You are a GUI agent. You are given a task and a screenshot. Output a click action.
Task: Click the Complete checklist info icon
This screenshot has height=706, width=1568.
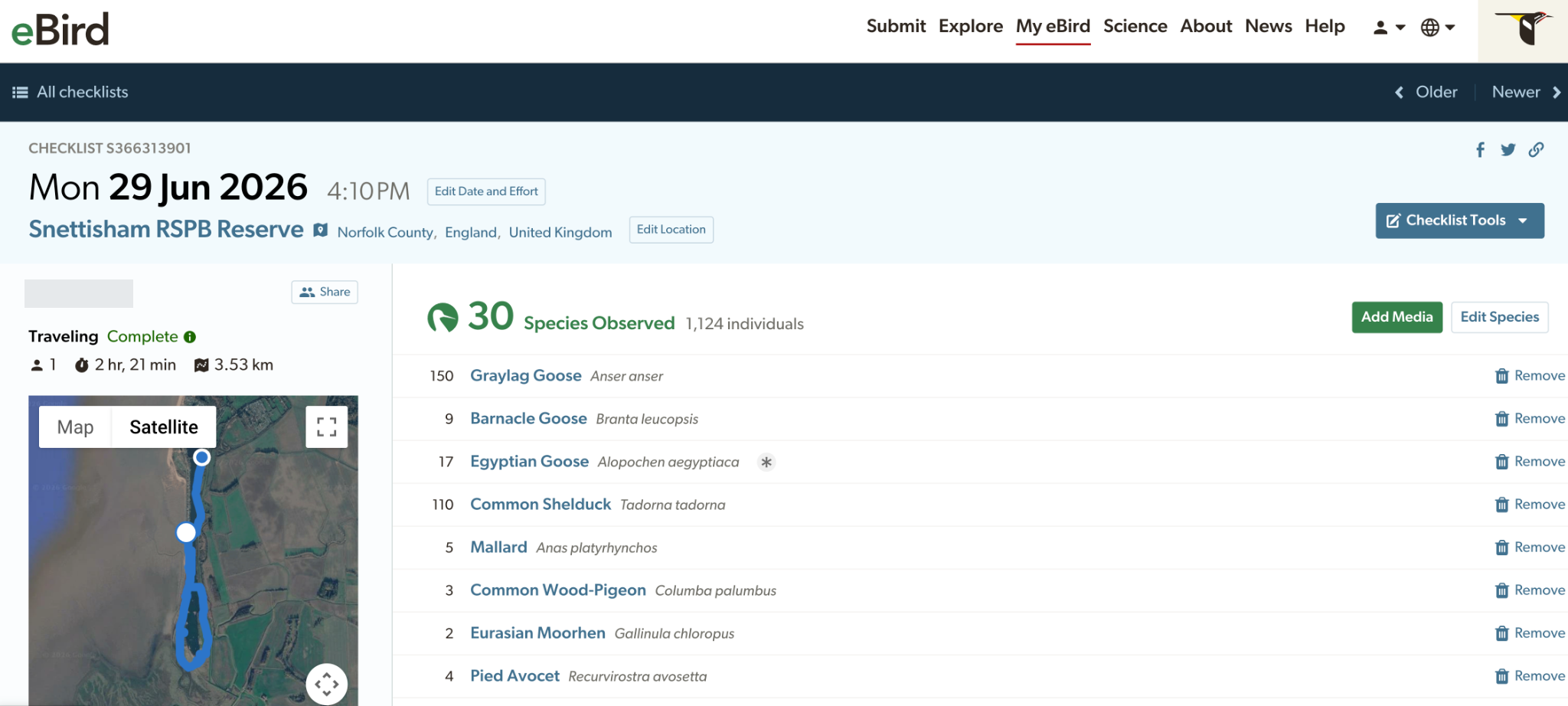pos(190,337)
